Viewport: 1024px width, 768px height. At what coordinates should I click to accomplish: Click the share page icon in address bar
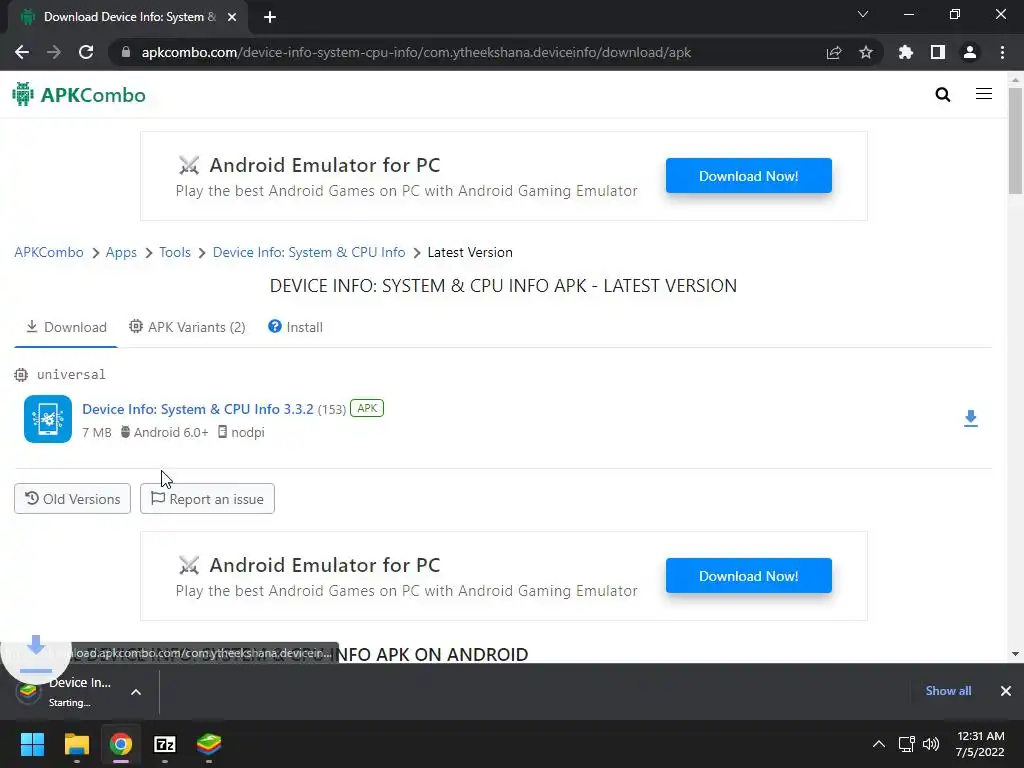[834, 52]
